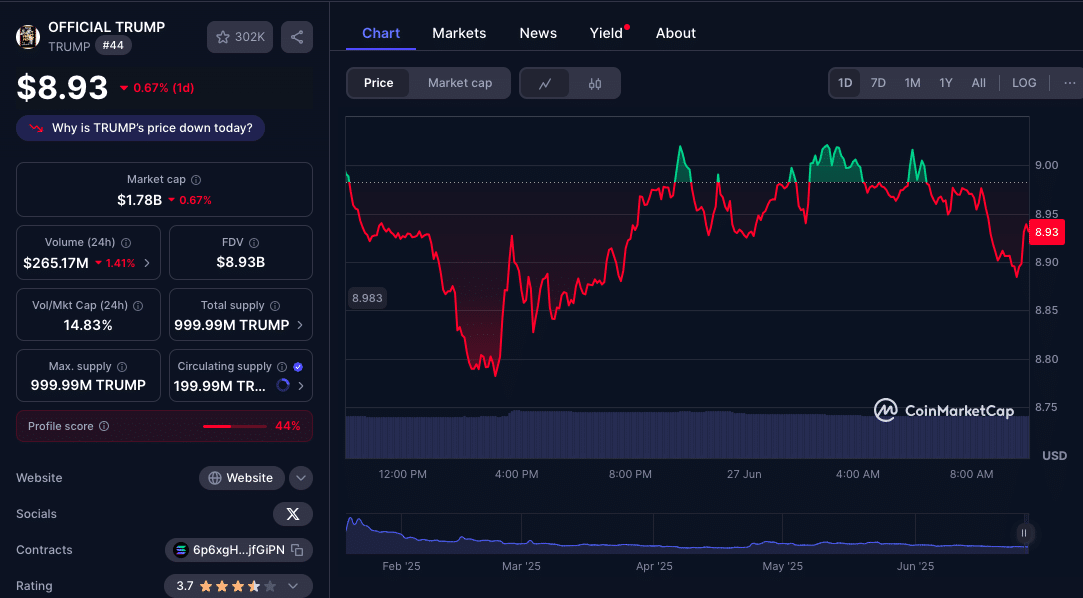Show the Vol/Mkt Cap info icon
1083x598 pixels.
point(137,306)
